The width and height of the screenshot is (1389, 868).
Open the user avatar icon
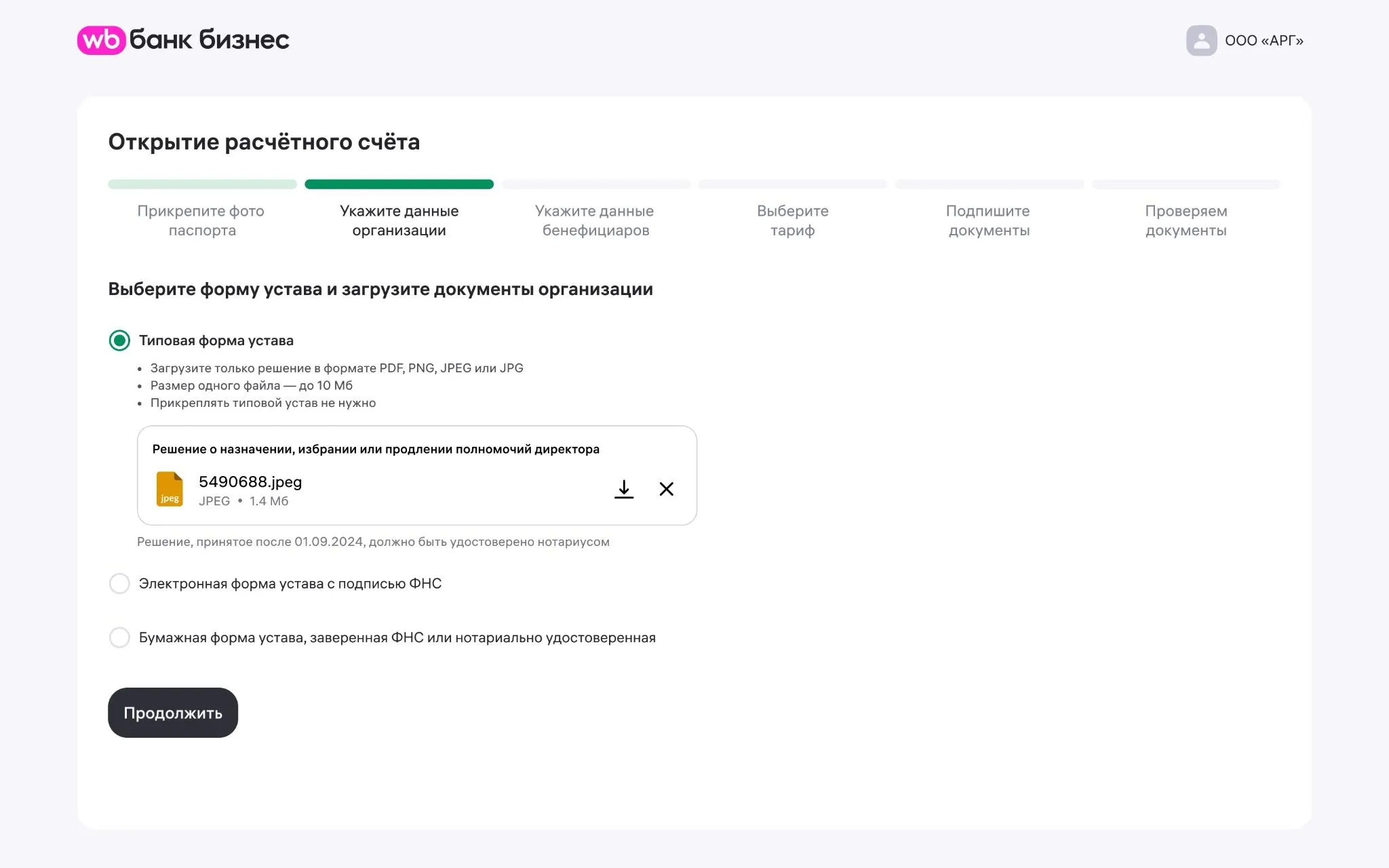tap(1201, 41)
